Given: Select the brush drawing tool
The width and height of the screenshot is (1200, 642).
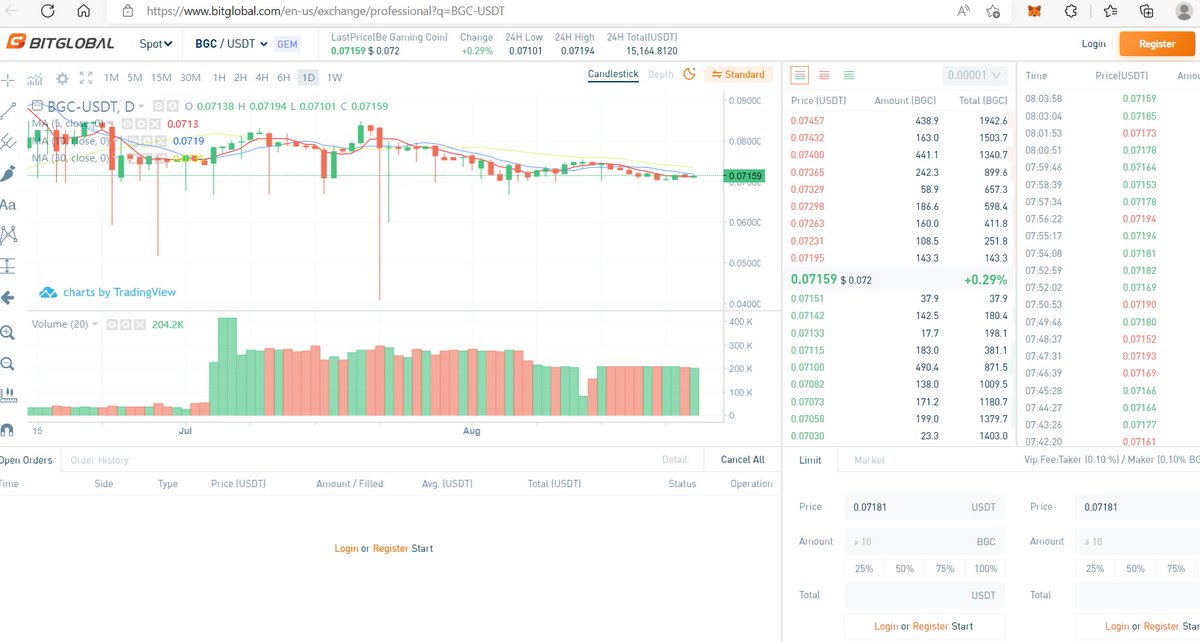Looking at the screenshot, I should 7,173.
